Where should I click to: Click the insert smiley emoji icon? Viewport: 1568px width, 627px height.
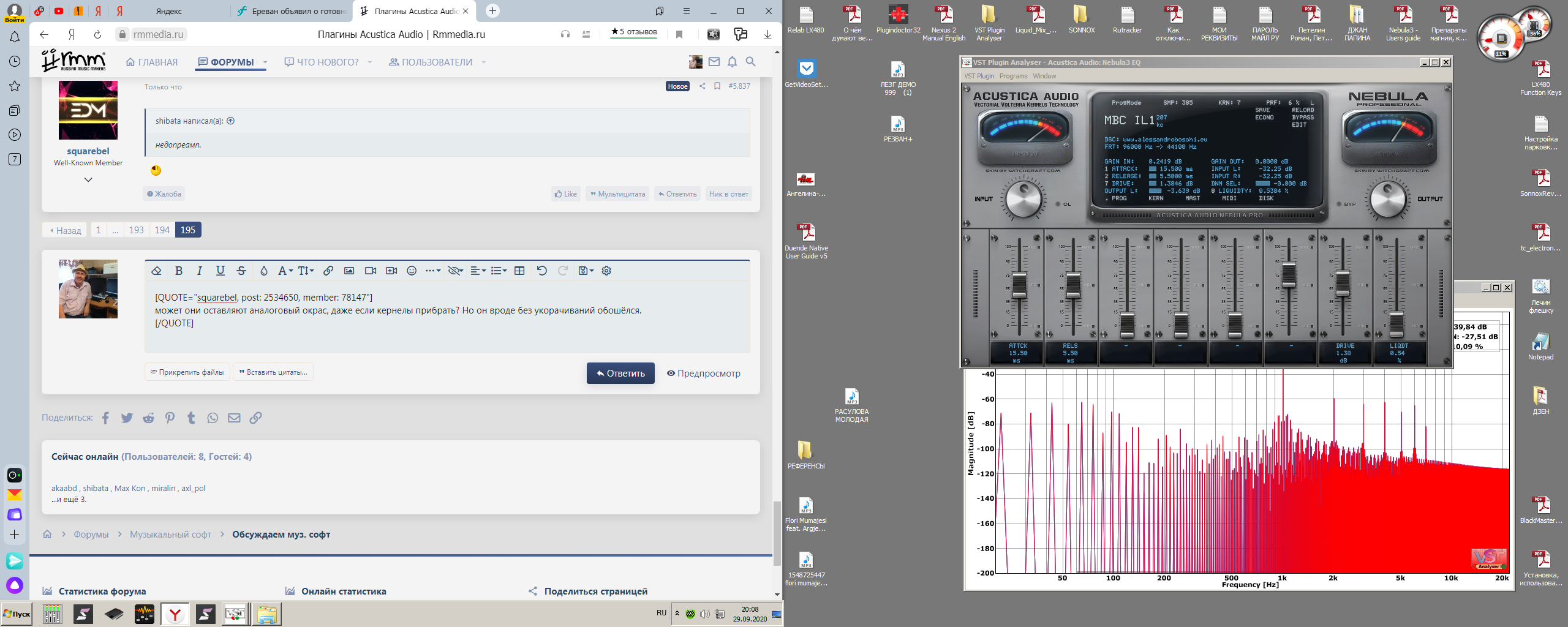412,271
